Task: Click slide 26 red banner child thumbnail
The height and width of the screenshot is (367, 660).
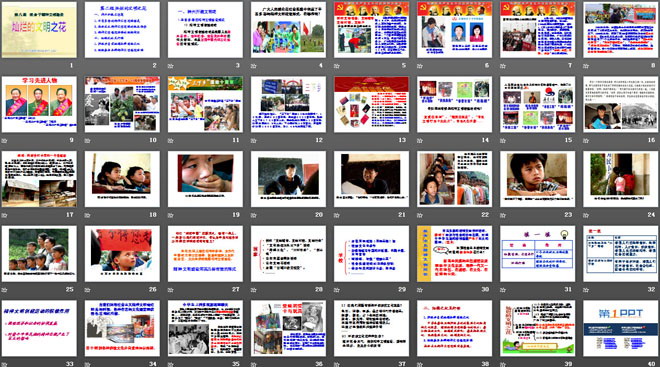Action: click(122, 253)
